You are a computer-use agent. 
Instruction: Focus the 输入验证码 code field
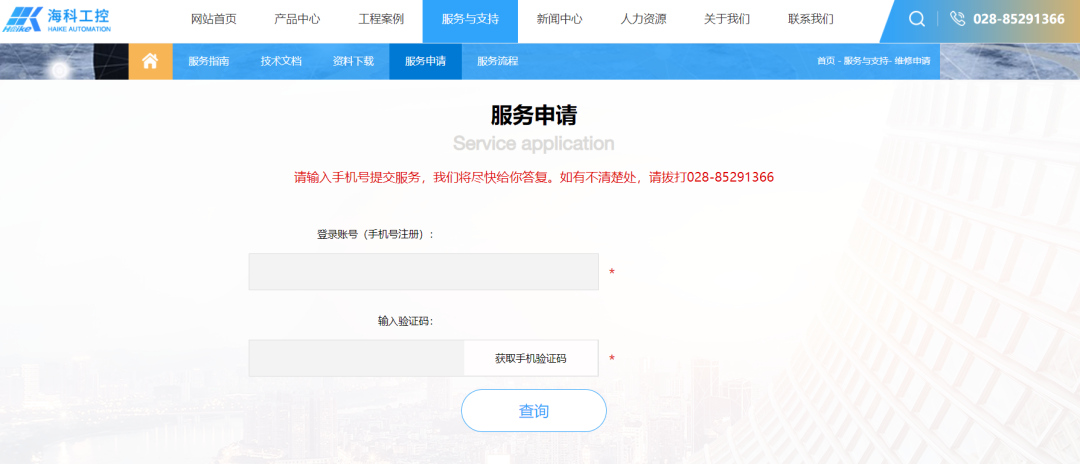coord(356,358)
